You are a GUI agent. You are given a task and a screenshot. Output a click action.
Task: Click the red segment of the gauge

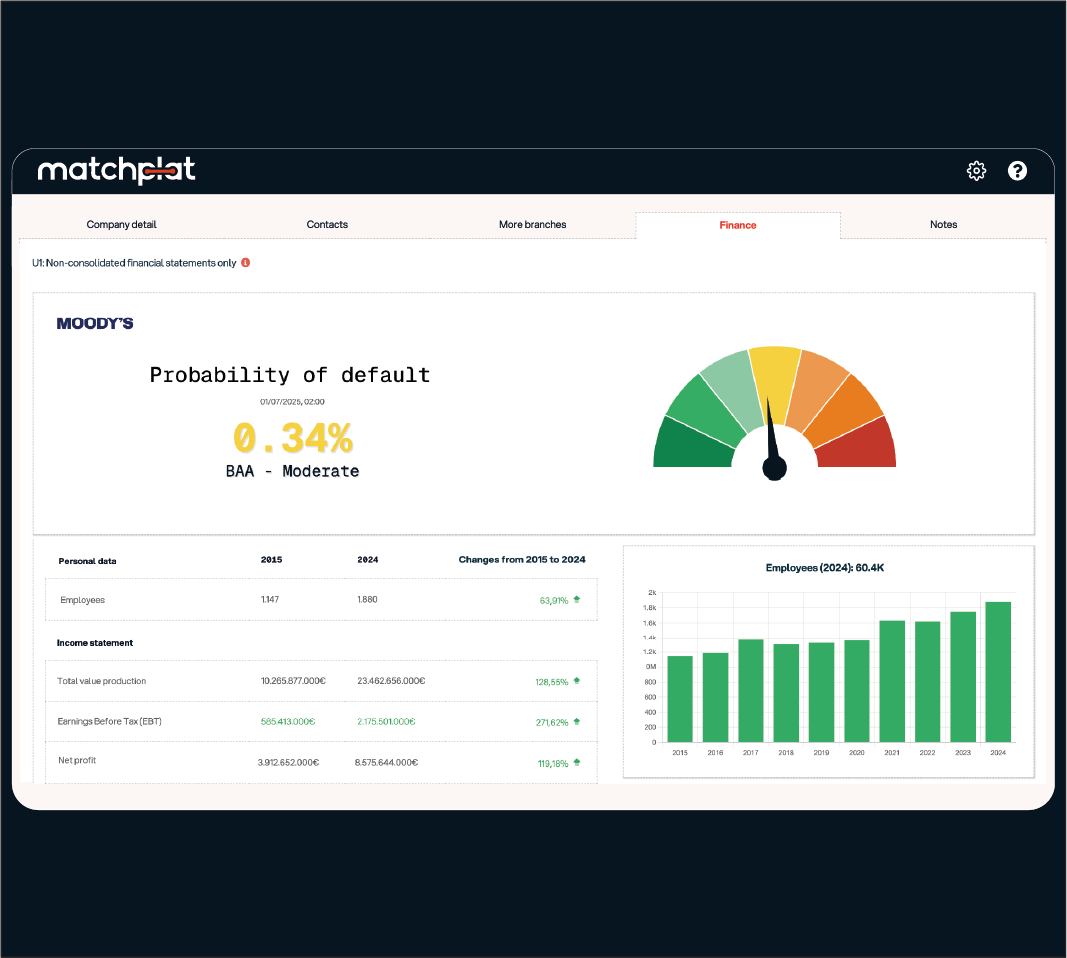(860, 447)
